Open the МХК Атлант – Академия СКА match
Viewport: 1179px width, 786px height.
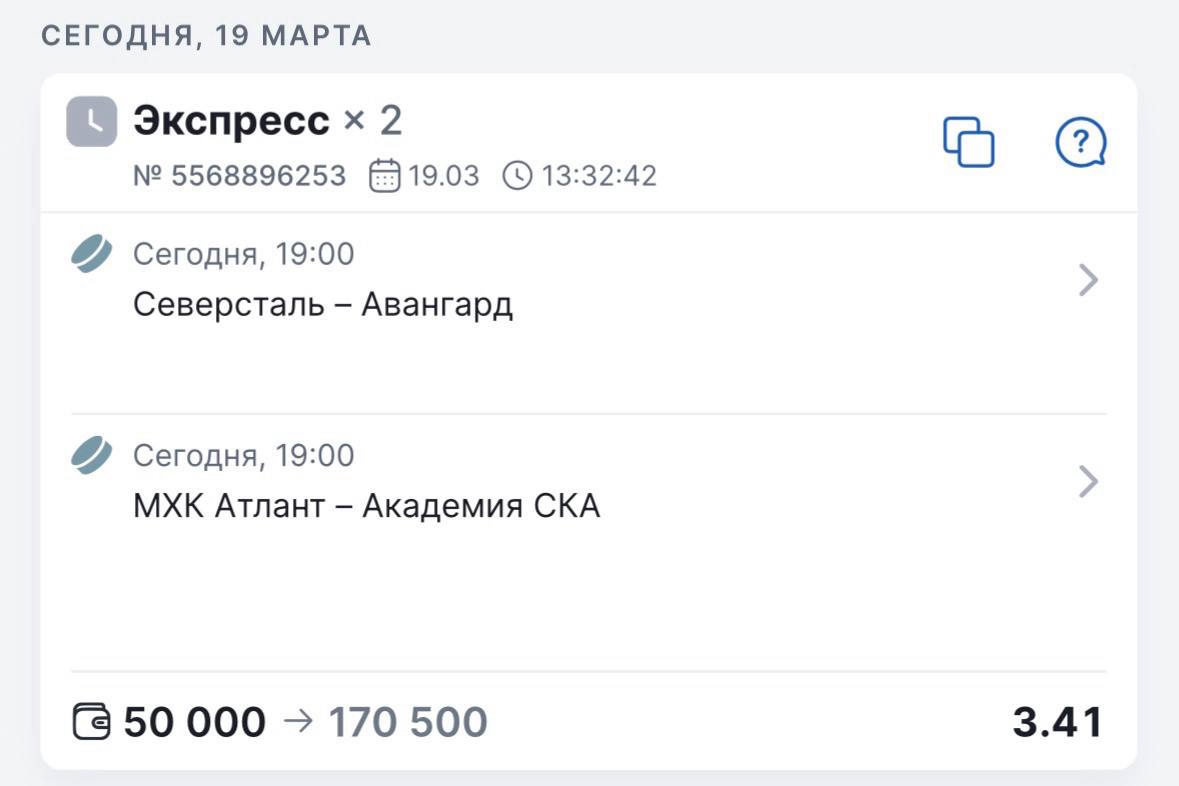pos(366,506)
